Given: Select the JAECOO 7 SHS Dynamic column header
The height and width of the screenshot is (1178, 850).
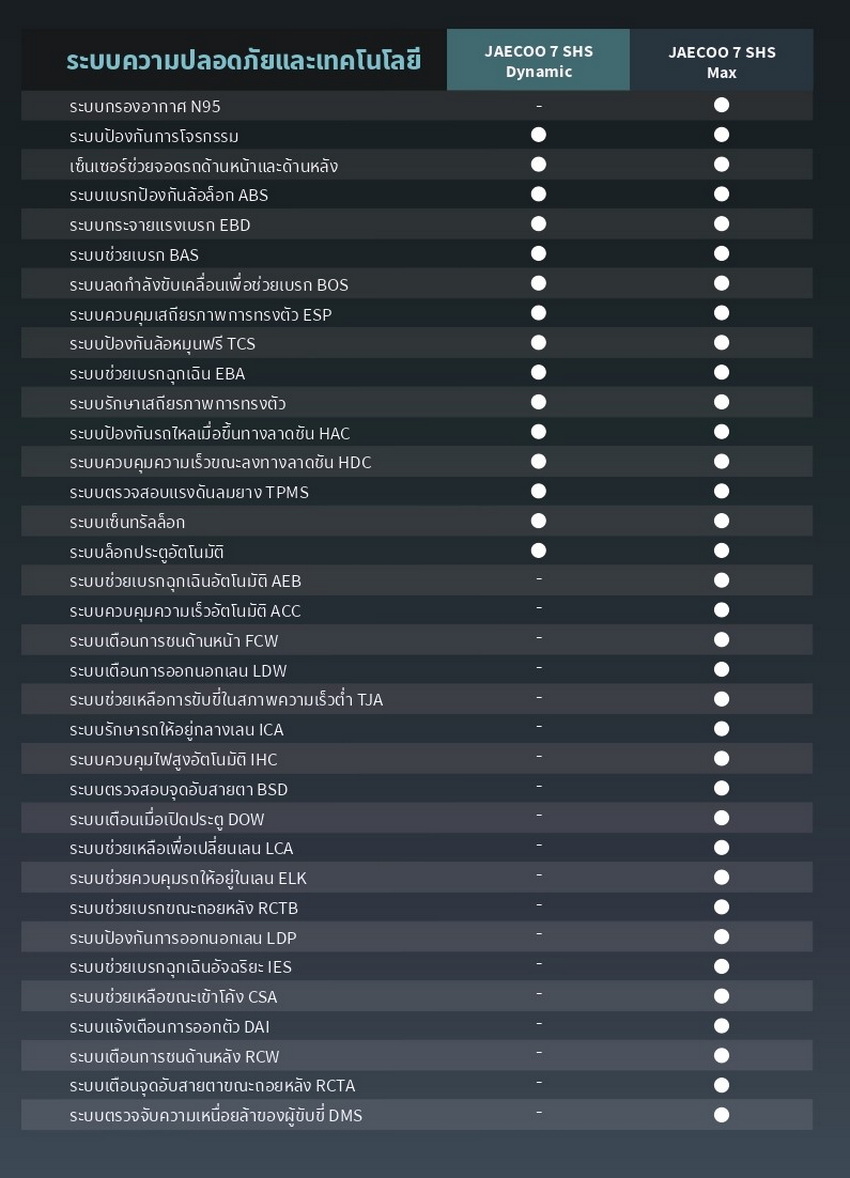Looking at the screenshot, I should [538, 61].
